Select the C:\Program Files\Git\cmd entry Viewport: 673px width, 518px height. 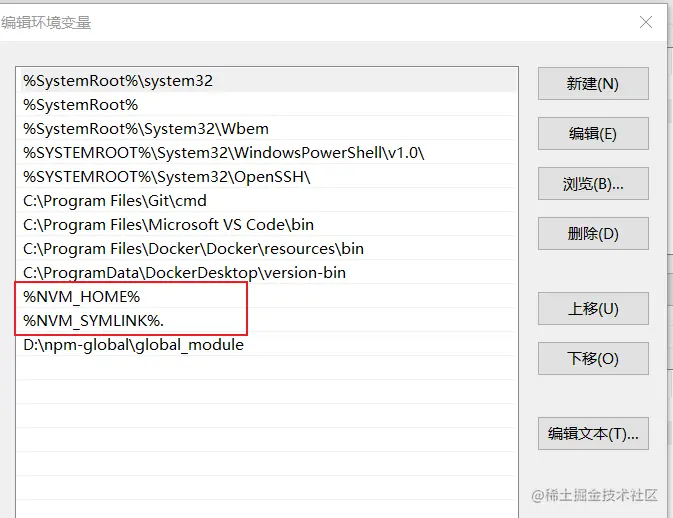pyautogui.click(x=114, y=201)
